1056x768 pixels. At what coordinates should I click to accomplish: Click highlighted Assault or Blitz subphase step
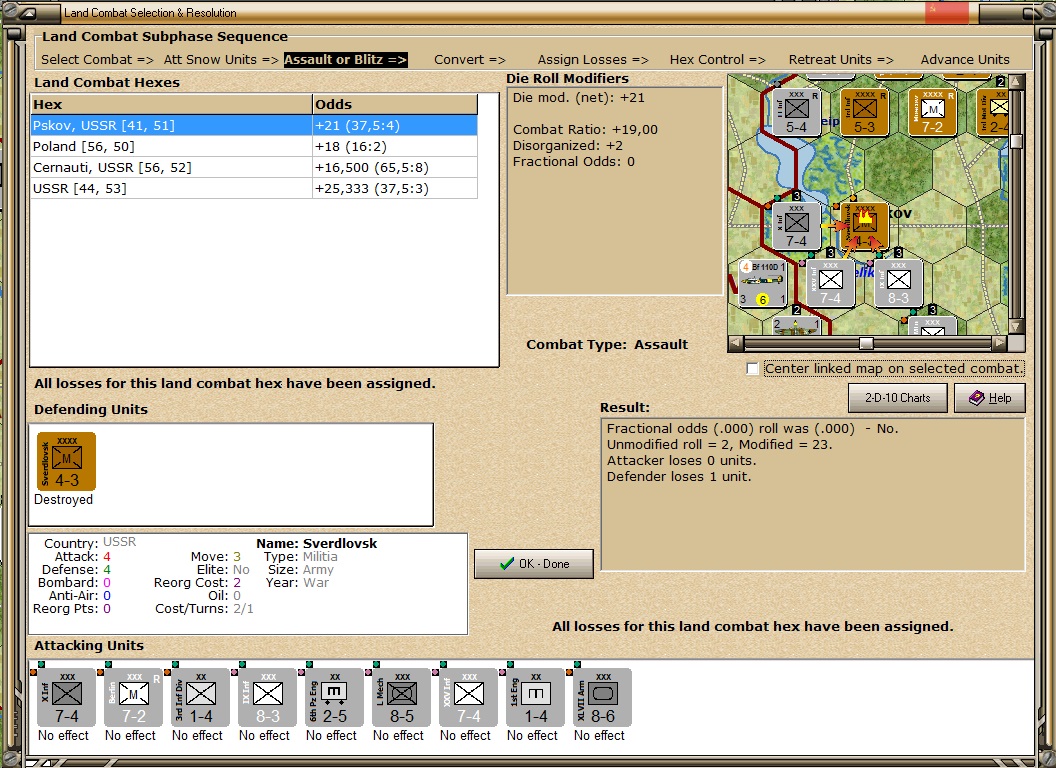point(345,59)
